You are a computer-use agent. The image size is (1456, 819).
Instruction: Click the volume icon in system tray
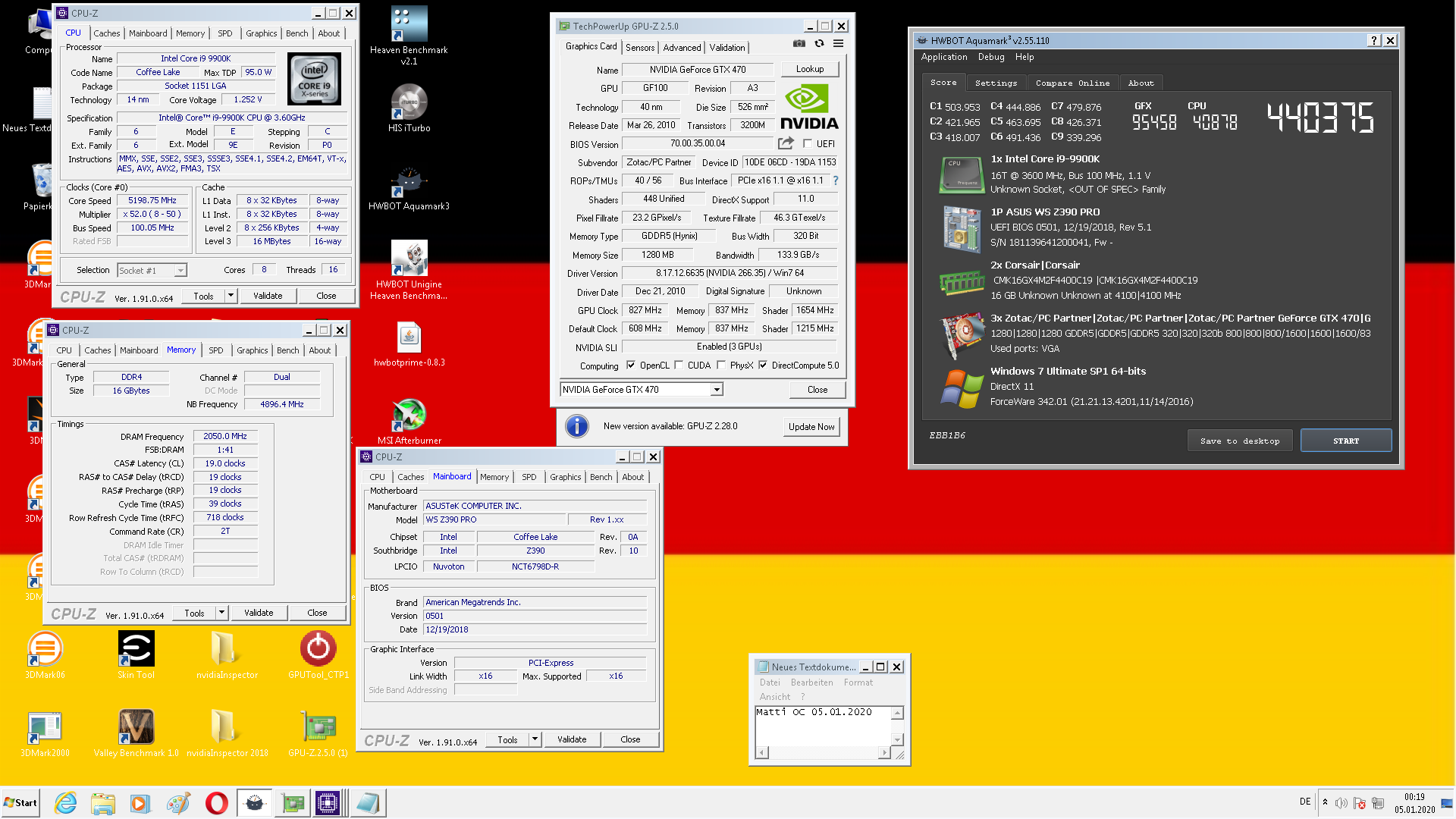click(x=1341, y=802)
